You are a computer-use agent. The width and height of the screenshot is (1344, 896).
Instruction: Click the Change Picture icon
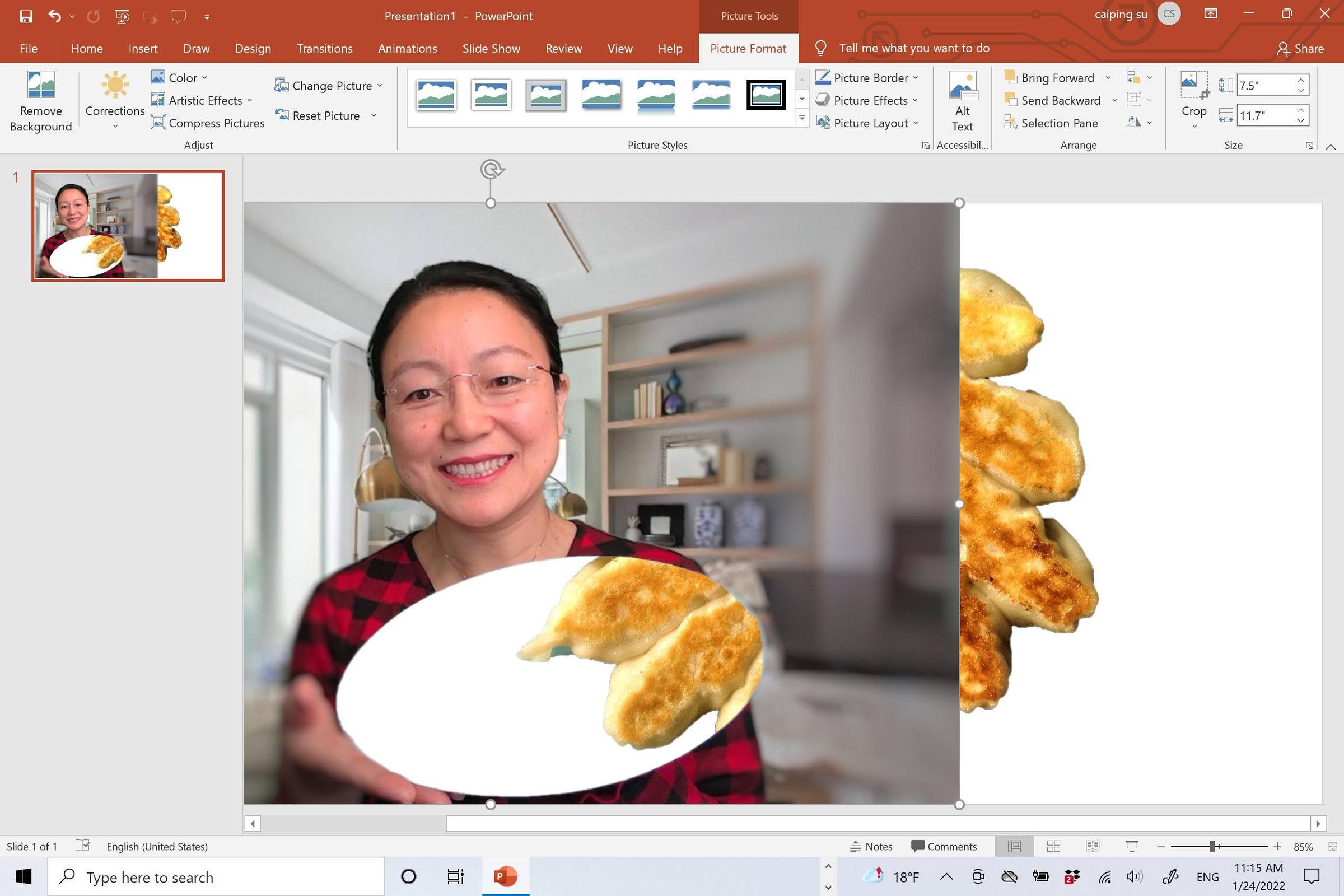pyautogui.click(x=282, y=85)
